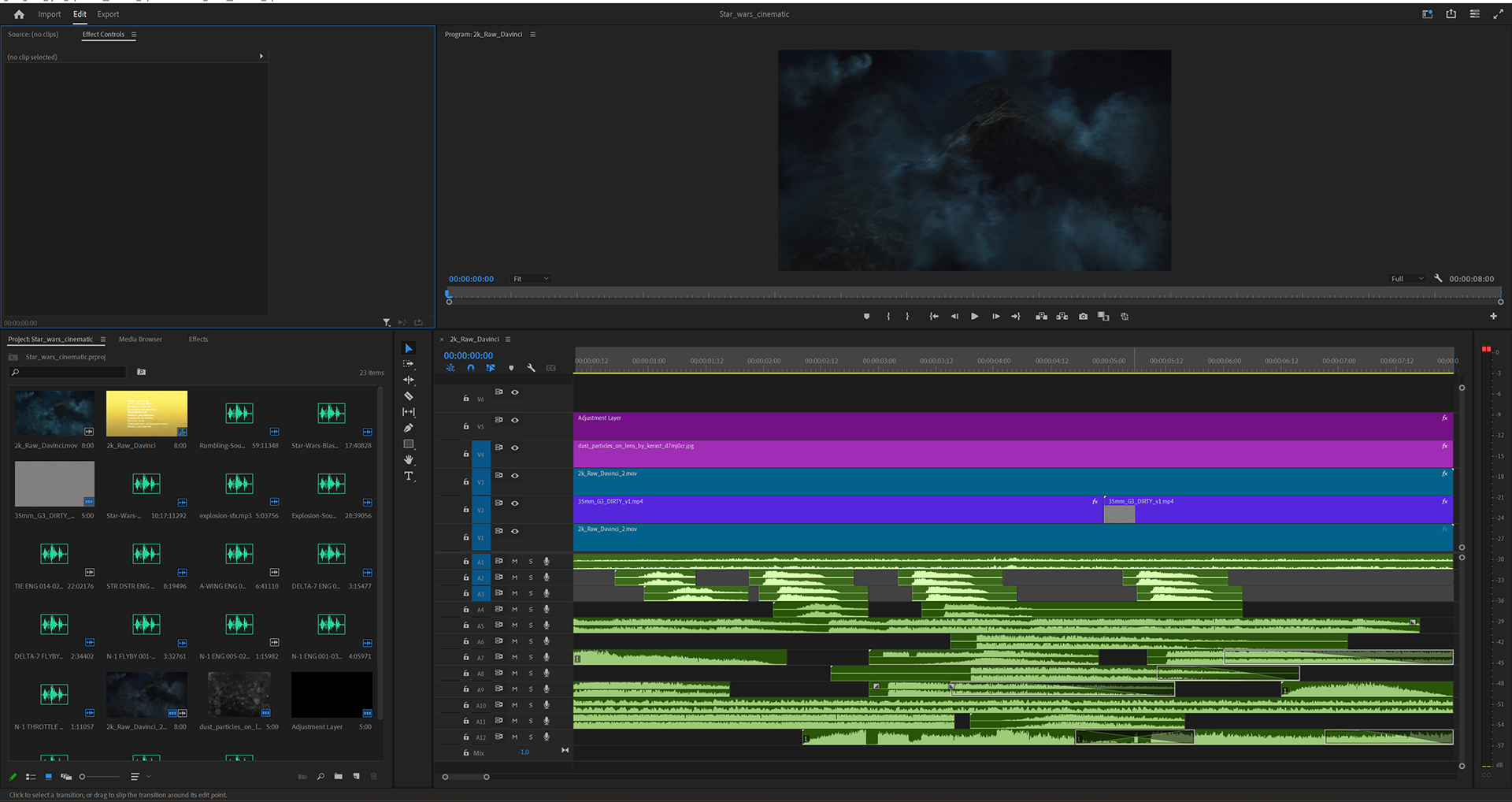The height and width of the screenshot is (802, 1512).
Task: Switch to the Export tab
Action: pos(108,14)
